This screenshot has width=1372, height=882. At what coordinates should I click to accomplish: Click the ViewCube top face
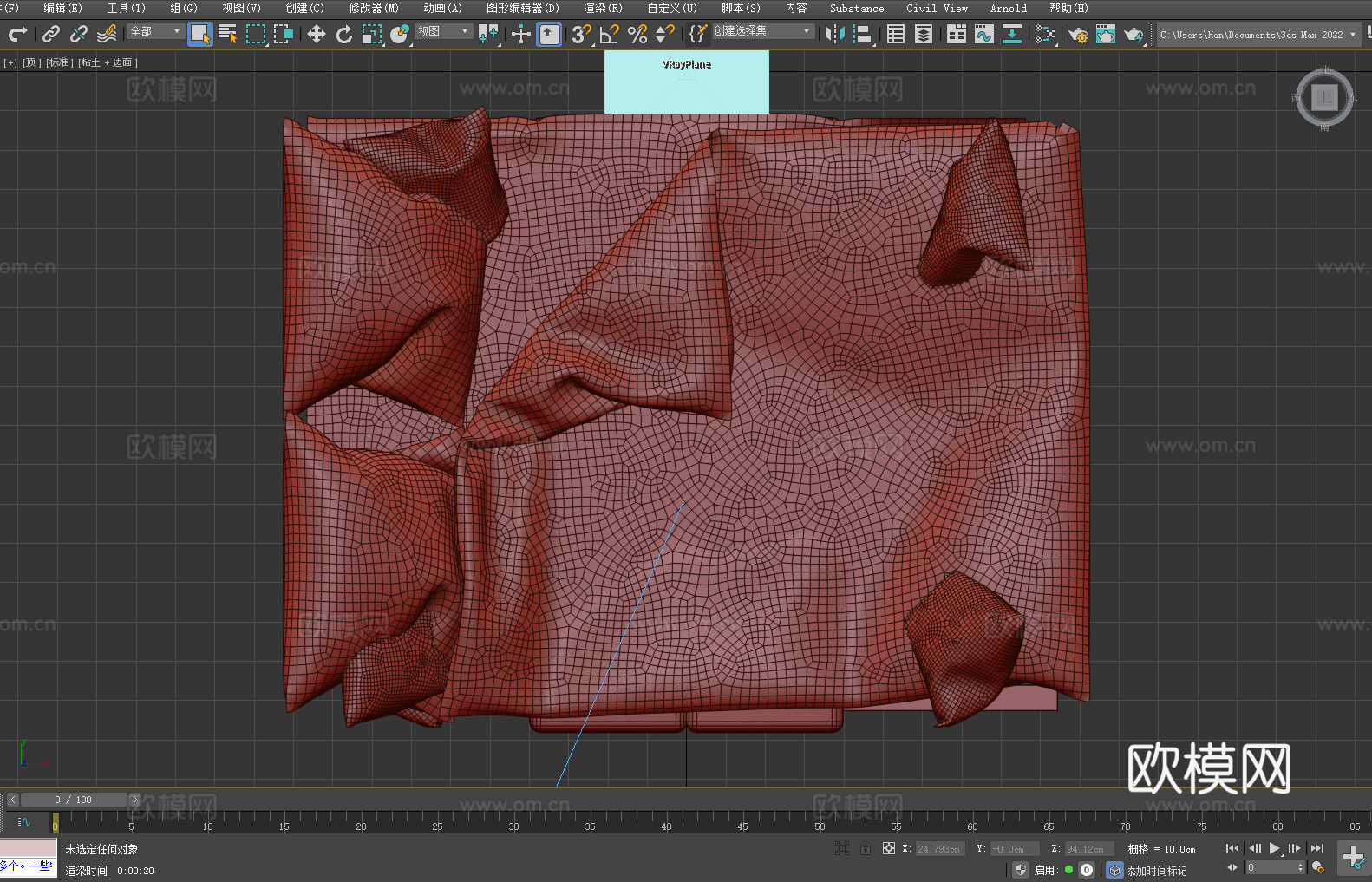coord(1324,97)
